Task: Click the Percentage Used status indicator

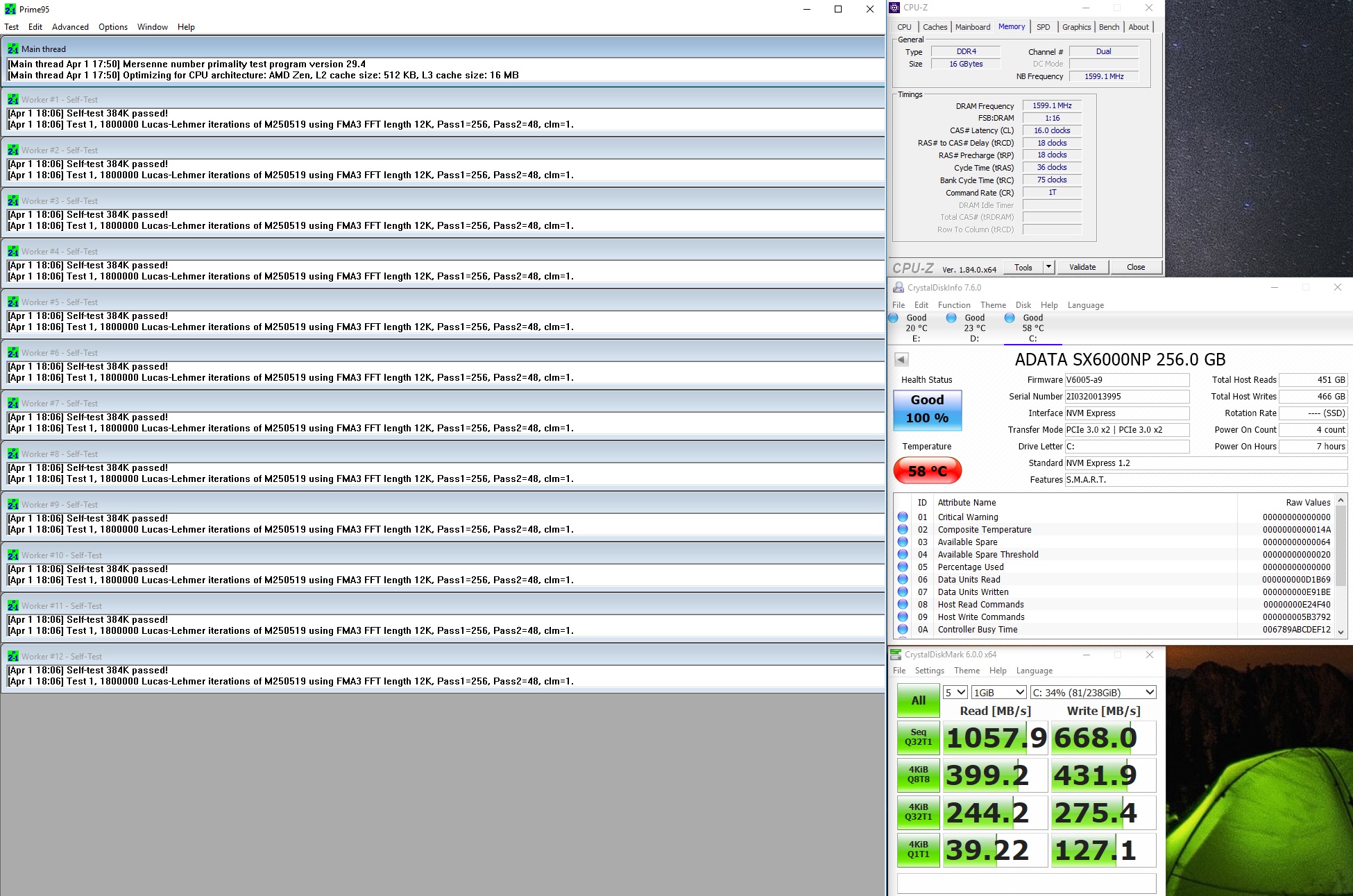Action: [x=903, y=567]
